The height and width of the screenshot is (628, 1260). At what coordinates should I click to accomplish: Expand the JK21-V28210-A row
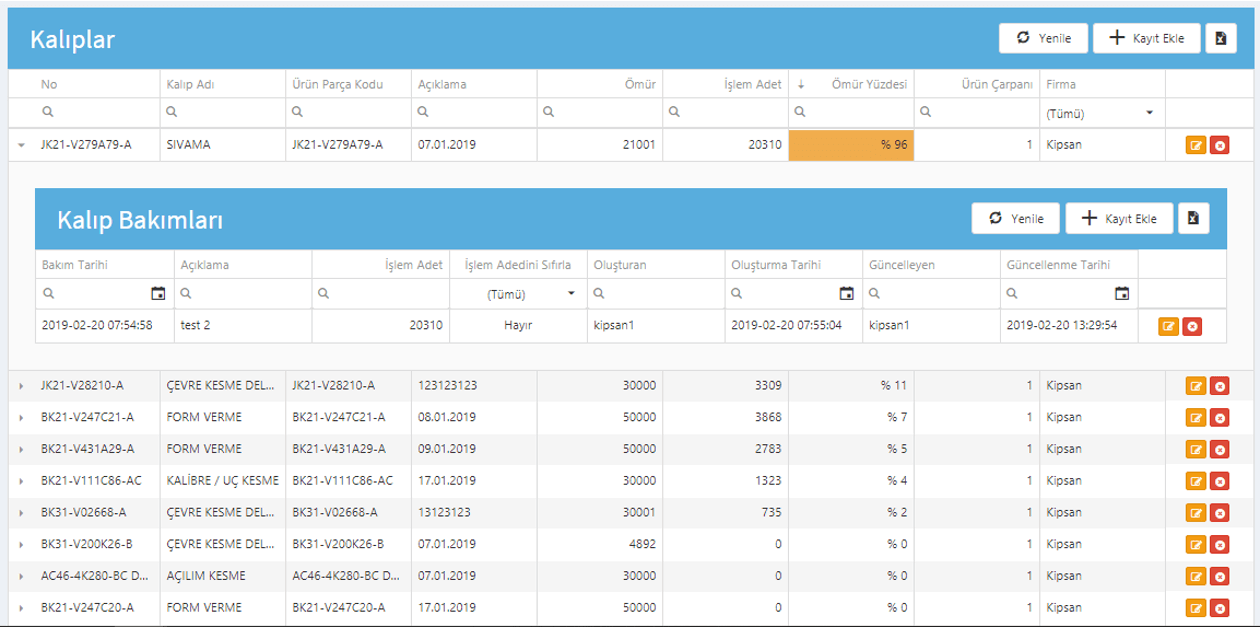[21, 385]
